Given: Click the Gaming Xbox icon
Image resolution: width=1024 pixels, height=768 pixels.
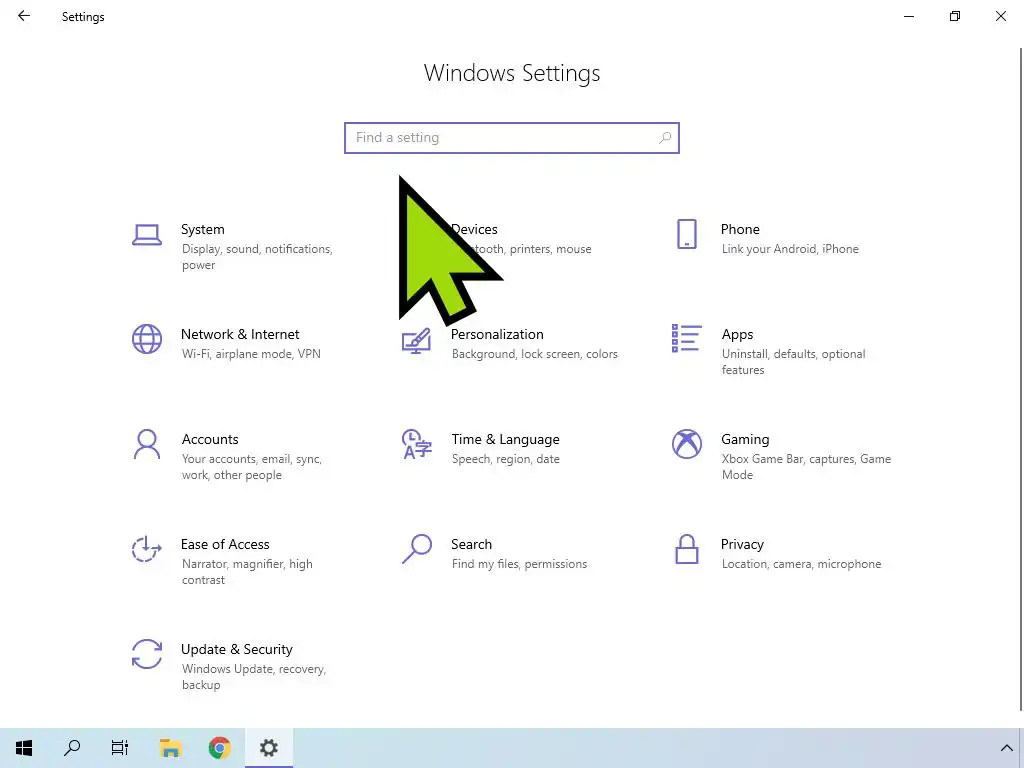Looking at the screenshot, I should point(687,444).
